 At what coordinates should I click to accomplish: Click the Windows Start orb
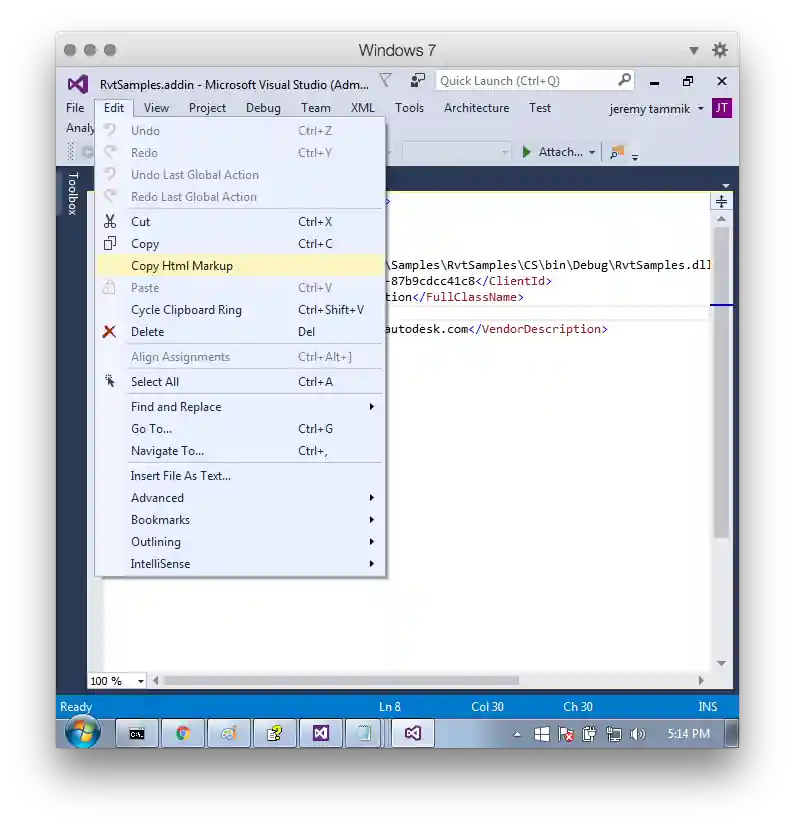click(83, 733)
